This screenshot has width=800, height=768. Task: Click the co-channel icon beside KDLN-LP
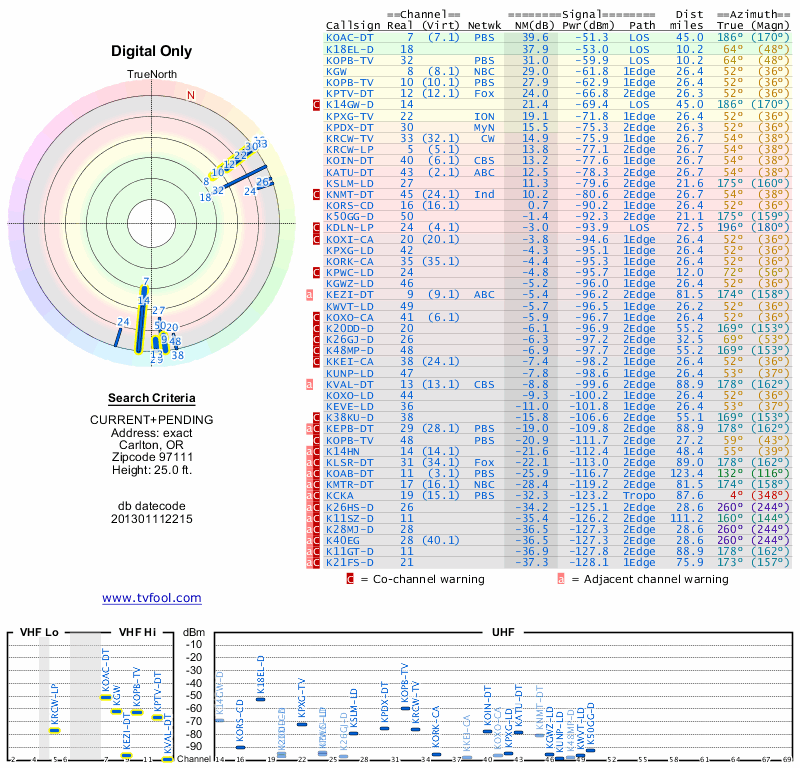pos(317,227)
